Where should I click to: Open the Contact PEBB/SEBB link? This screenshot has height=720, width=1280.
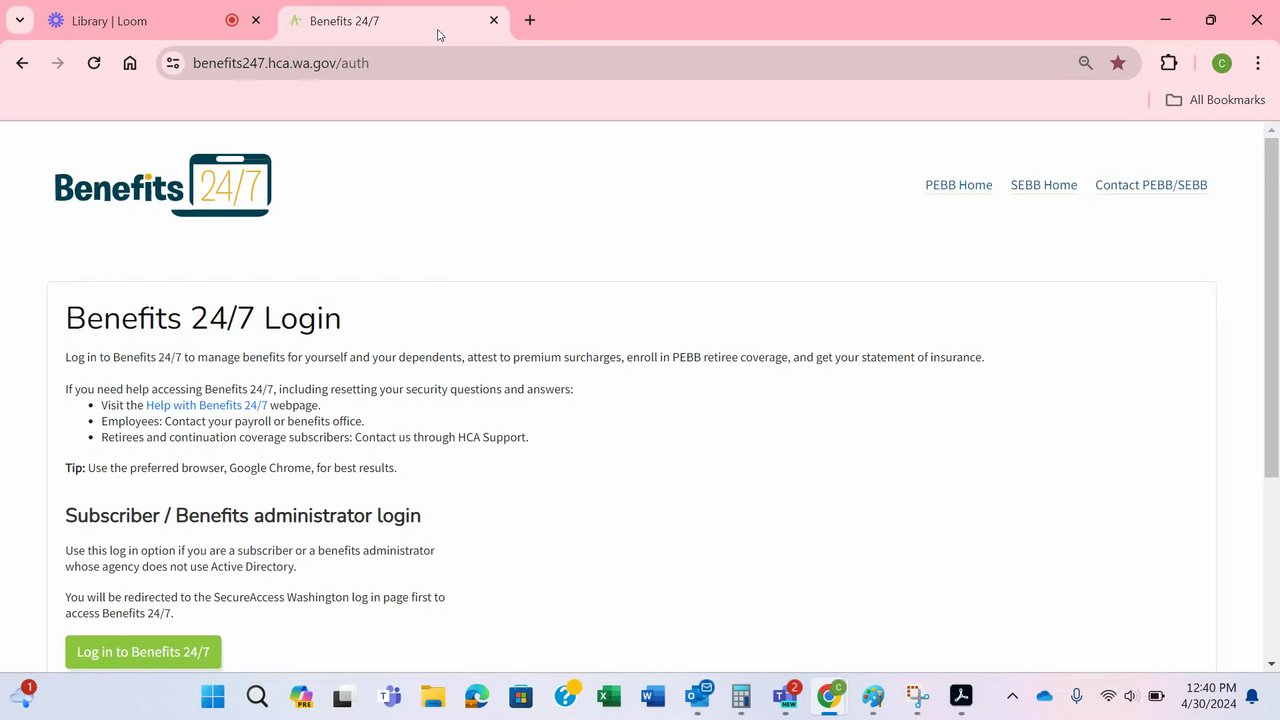pos(1151,185)
